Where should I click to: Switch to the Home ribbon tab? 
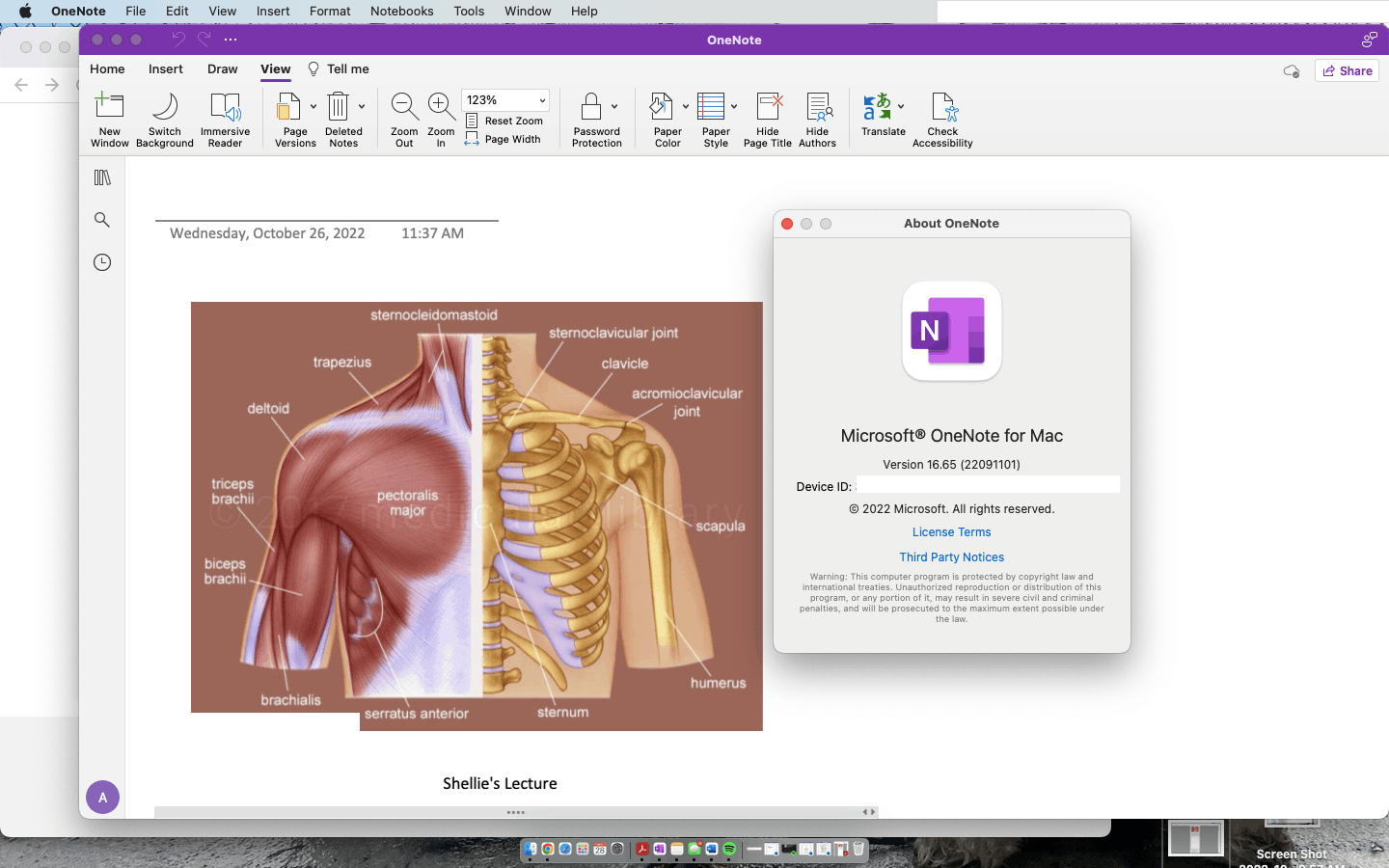107,69
